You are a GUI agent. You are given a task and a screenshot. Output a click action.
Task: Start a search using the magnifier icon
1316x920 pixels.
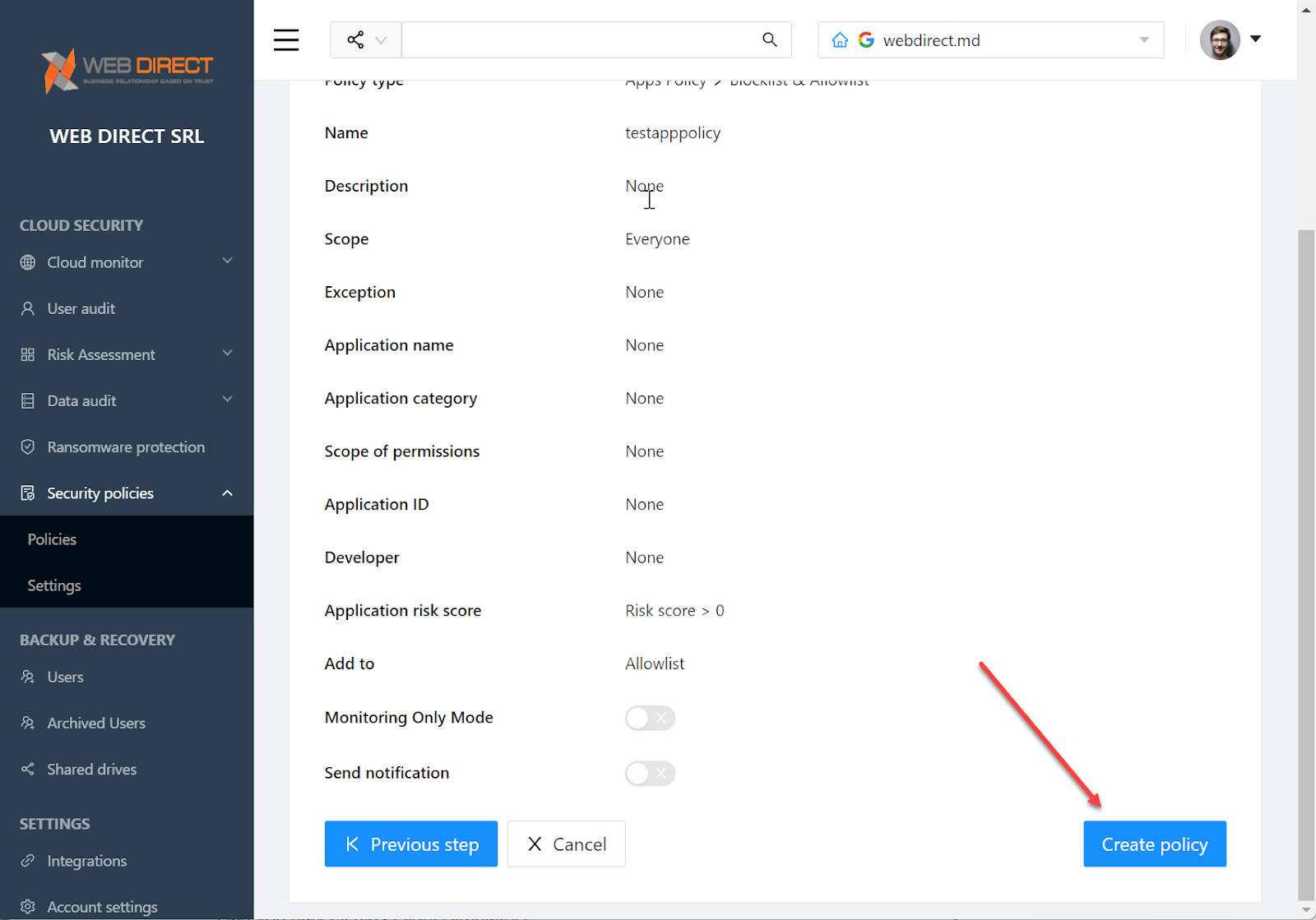[768, 39]
